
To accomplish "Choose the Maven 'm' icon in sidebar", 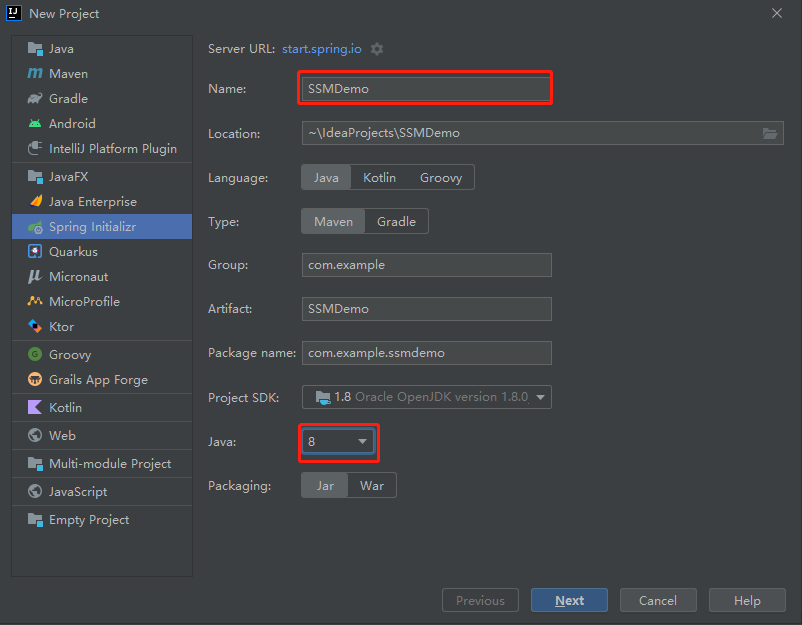I will click(35, 73).
